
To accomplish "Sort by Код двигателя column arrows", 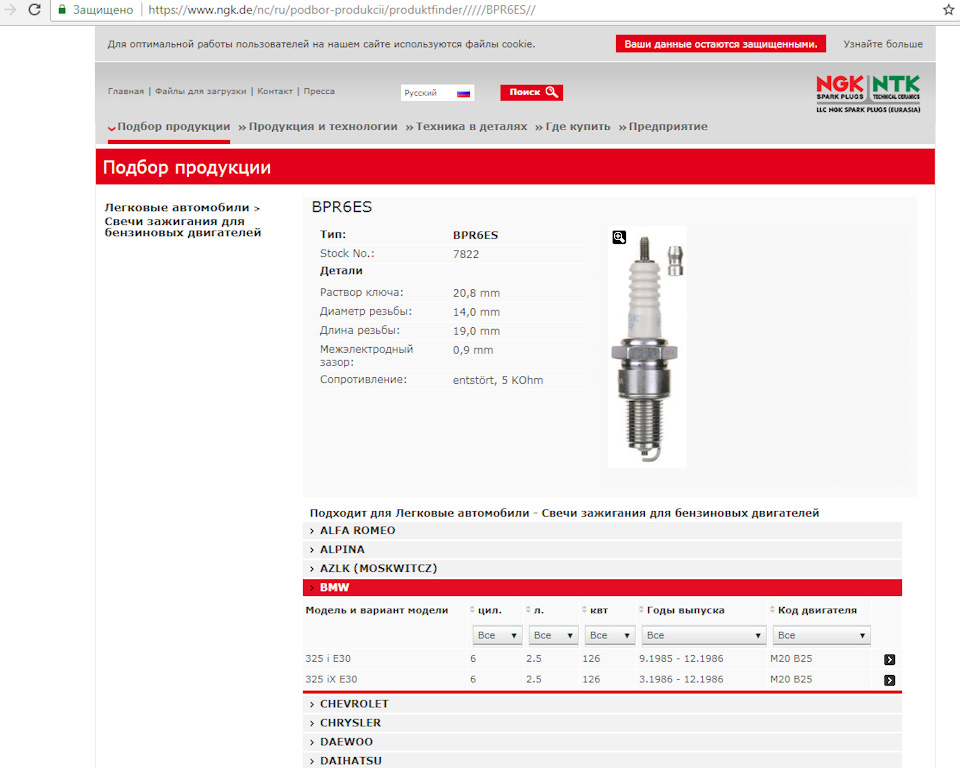I will [772, 610].
